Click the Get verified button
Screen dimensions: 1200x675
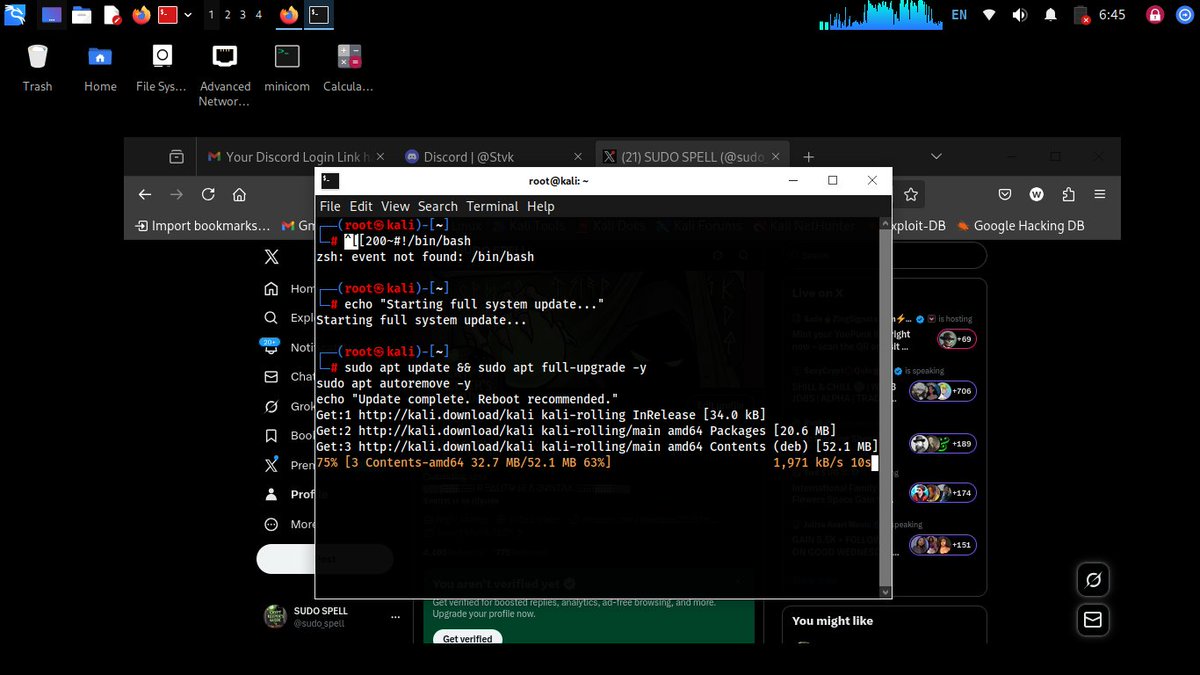click(466, 638)
